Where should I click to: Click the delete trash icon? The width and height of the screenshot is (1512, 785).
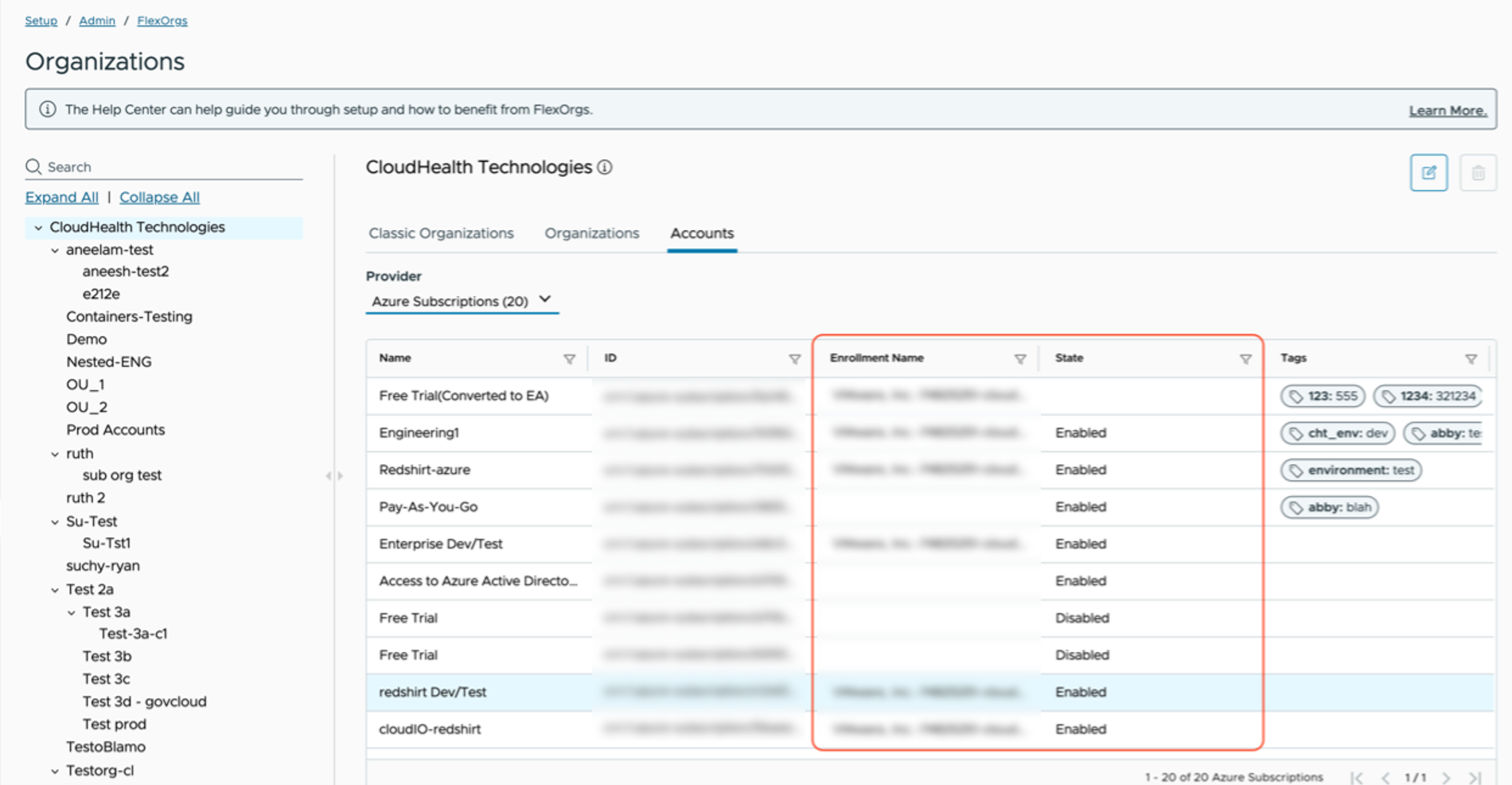[1478, 173]
